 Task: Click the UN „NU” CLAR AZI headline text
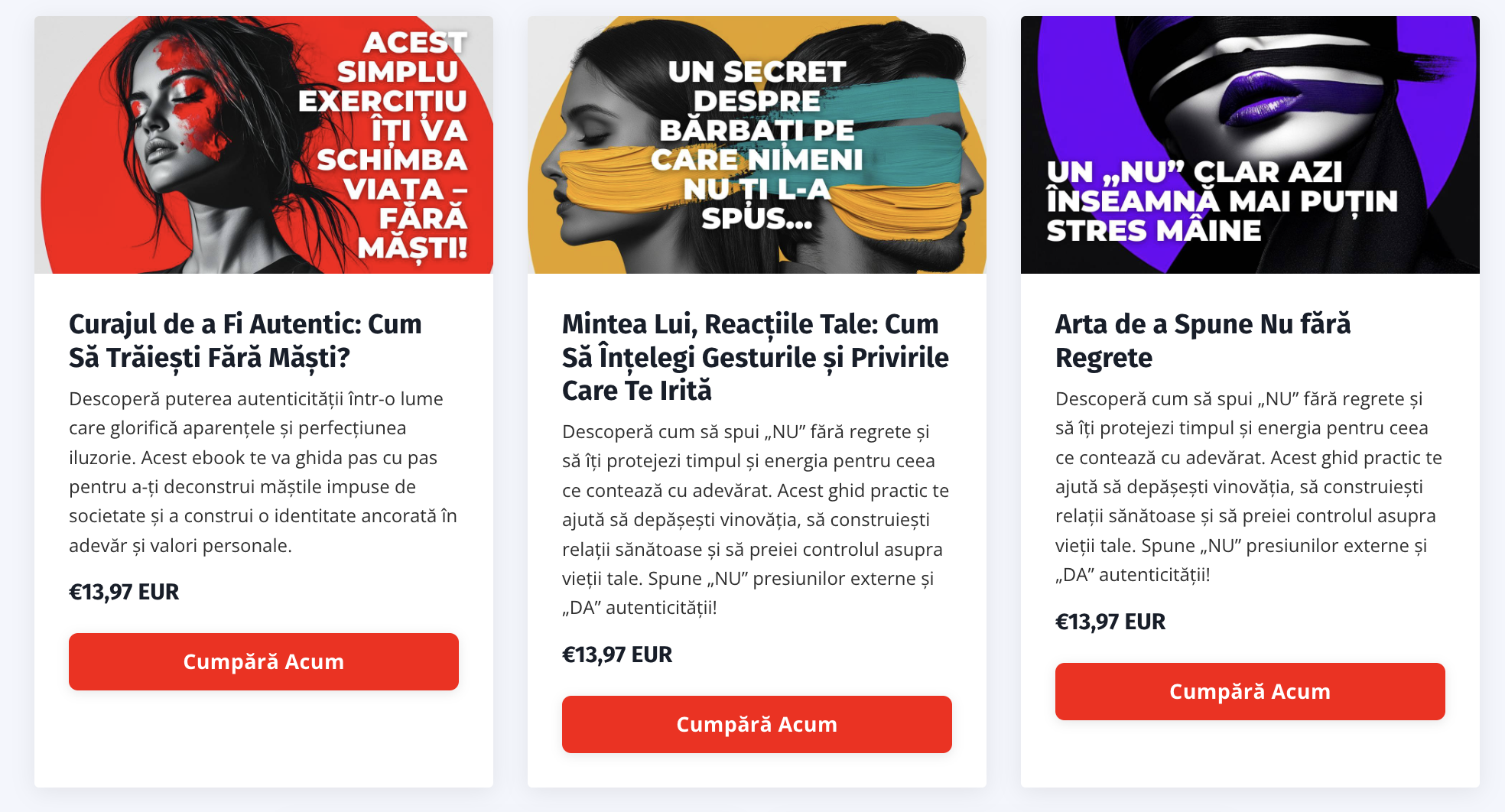[1222, 201]
